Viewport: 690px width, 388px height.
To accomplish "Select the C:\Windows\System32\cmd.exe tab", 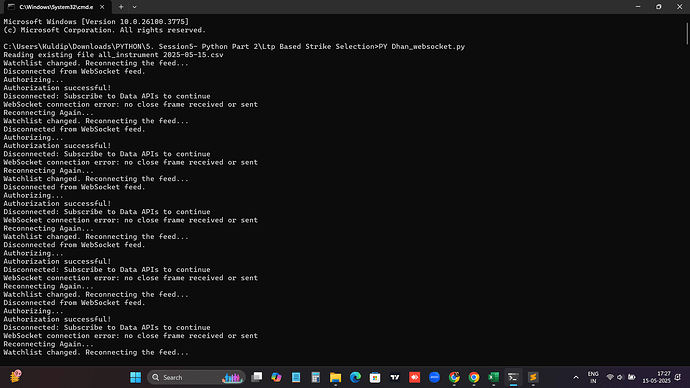I will coord(56,7).
